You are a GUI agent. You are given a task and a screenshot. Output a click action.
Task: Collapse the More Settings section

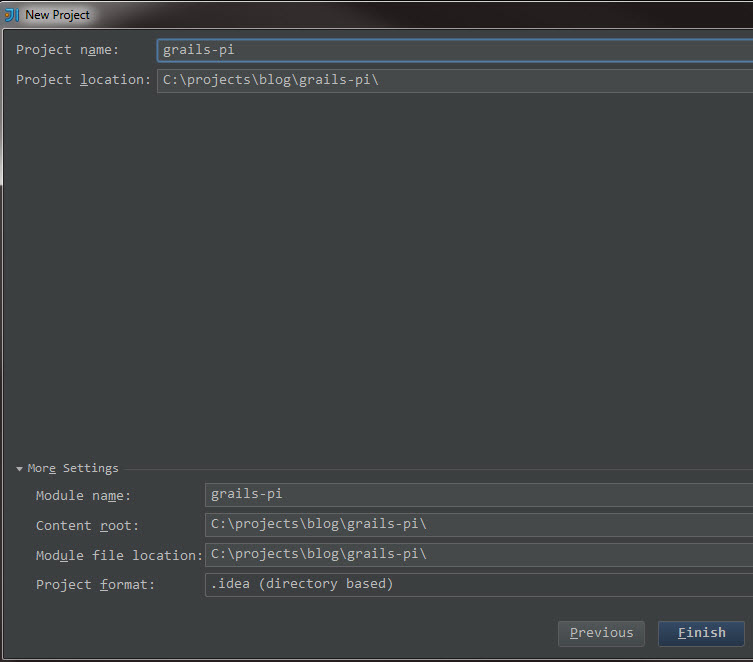coord(19,469)
